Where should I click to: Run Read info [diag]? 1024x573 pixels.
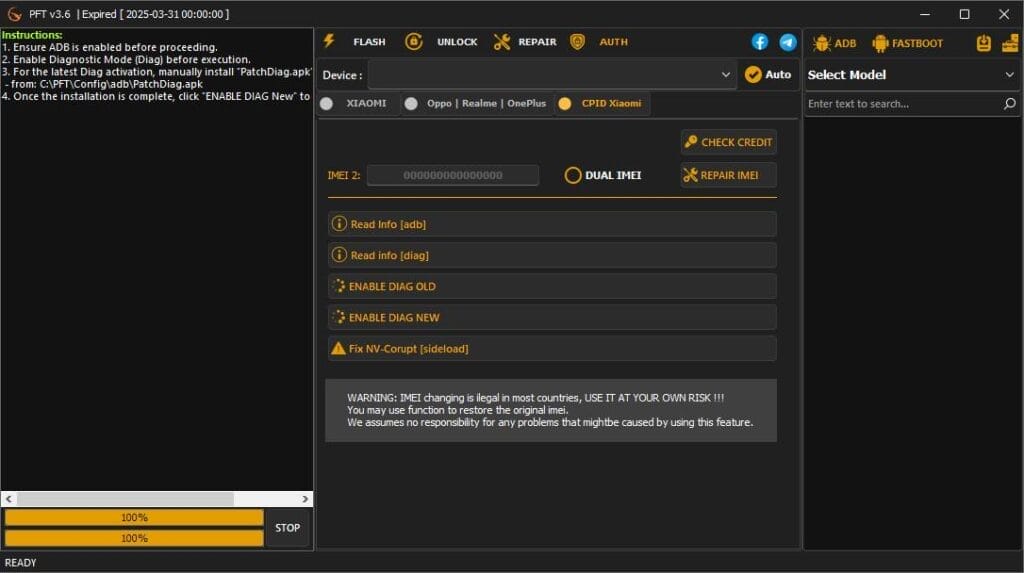click(x=552, y=255)
